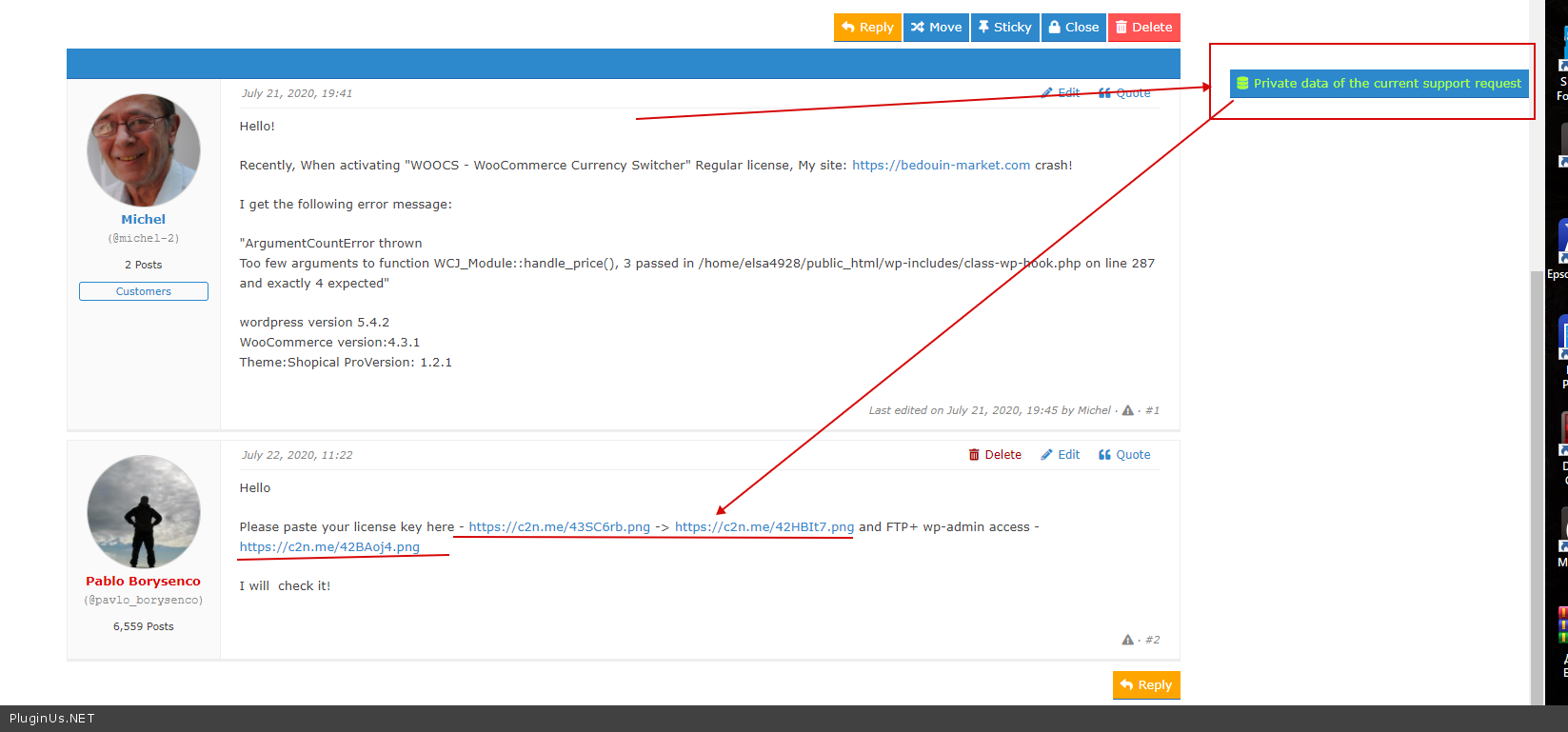Delete Pablo's reply post
The image size is (1568, 732).
pyautogui.click(x=995, y=455)
